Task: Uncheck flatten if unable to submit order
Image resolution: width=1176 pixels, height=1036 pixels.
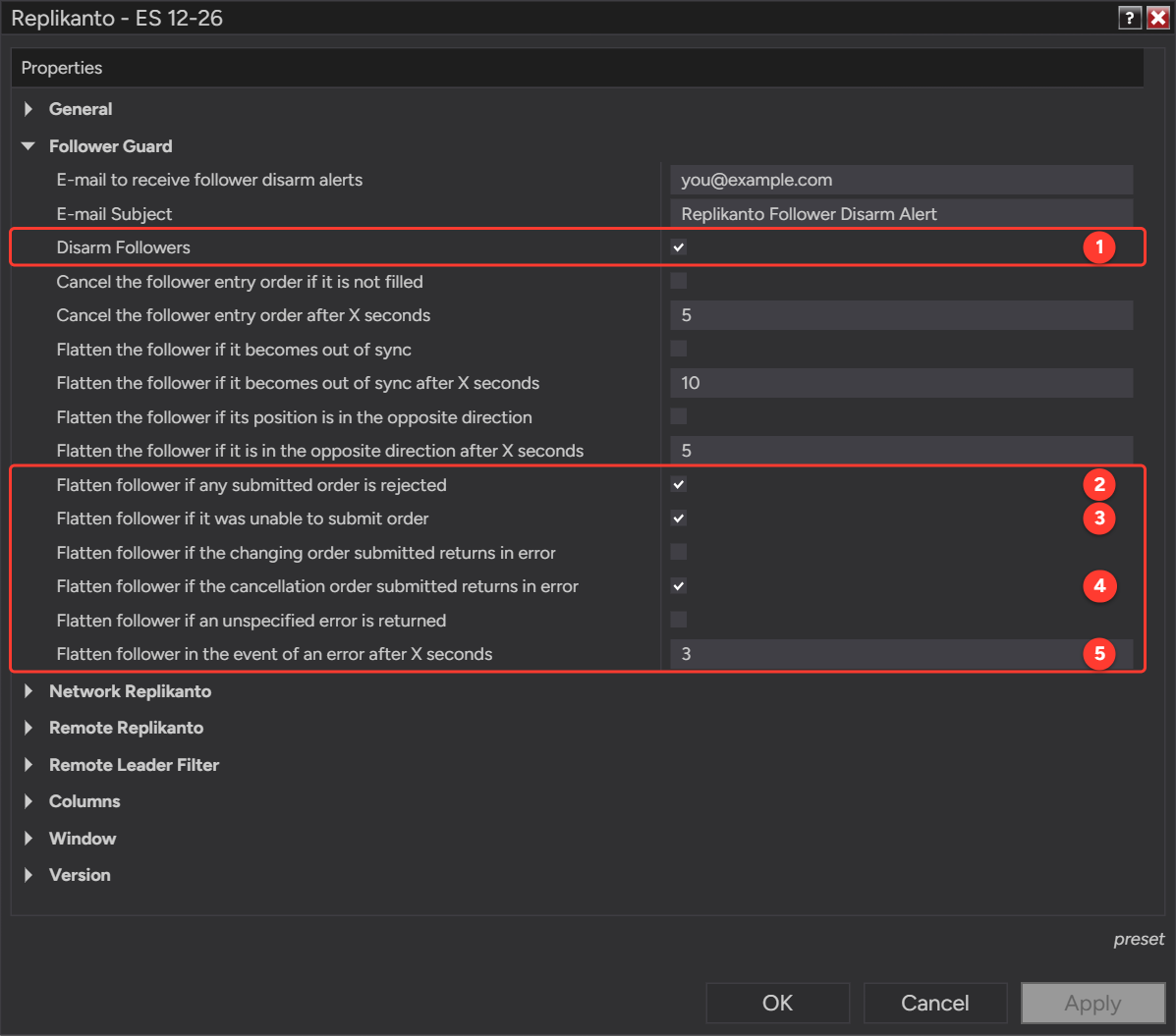Action: click(679, 518)
